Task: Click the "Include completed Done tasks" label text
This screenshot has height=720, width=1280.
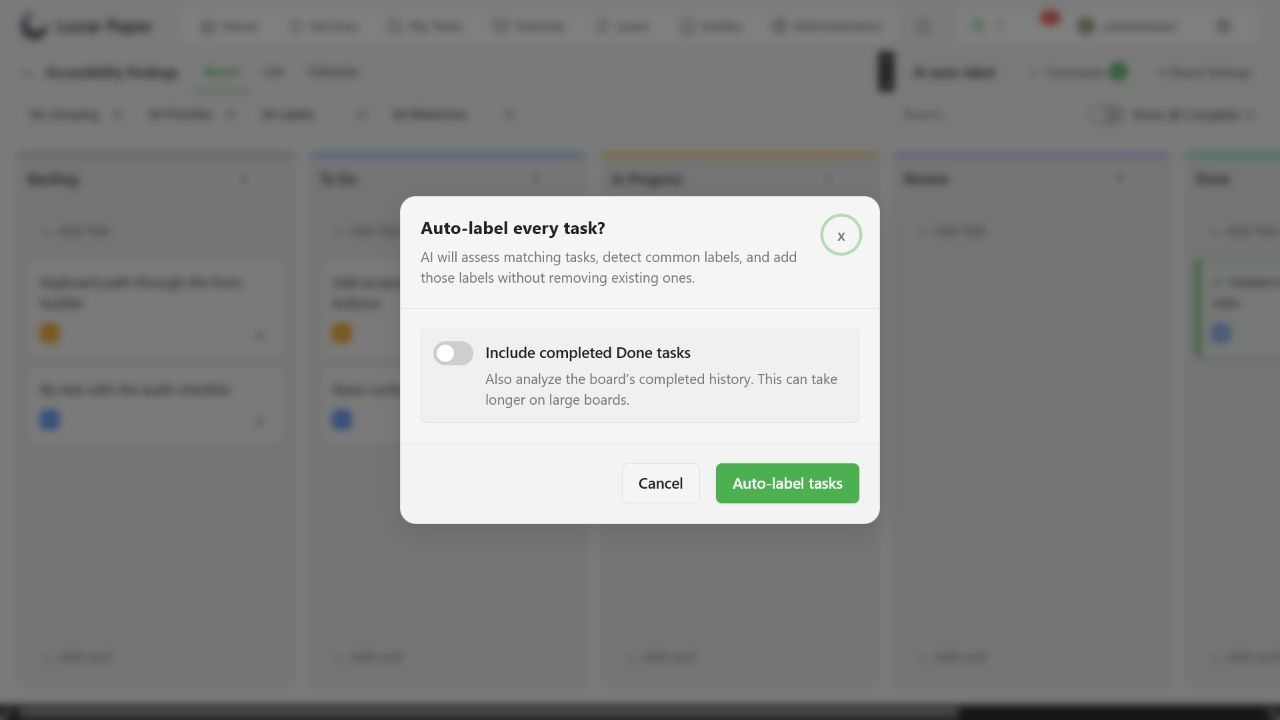Action: [x=588, y=353]
